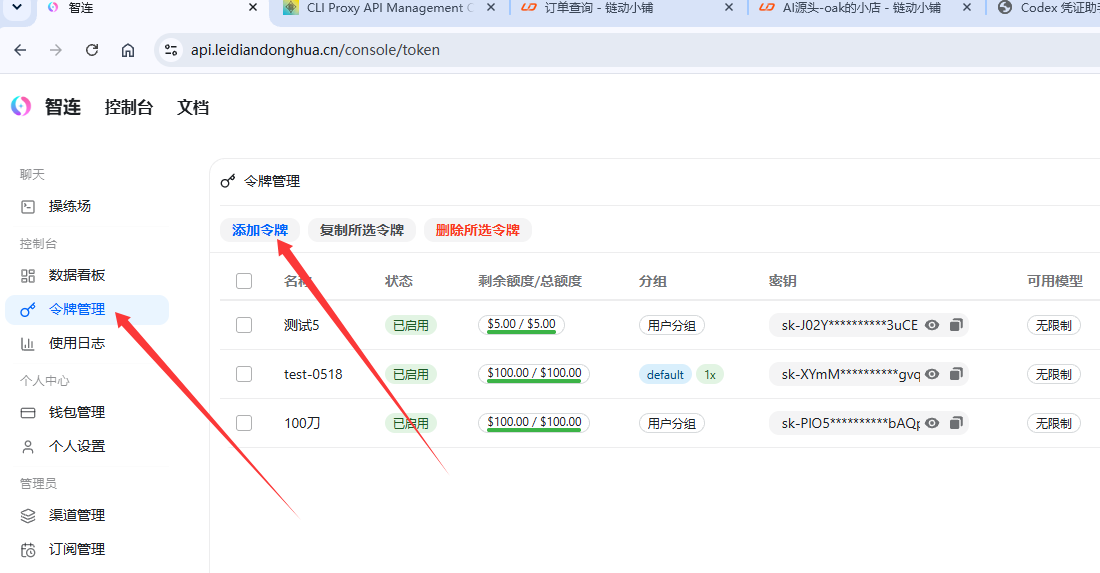
Task: Open 渠道管理 in the sidebar
Action: (87, 515)
